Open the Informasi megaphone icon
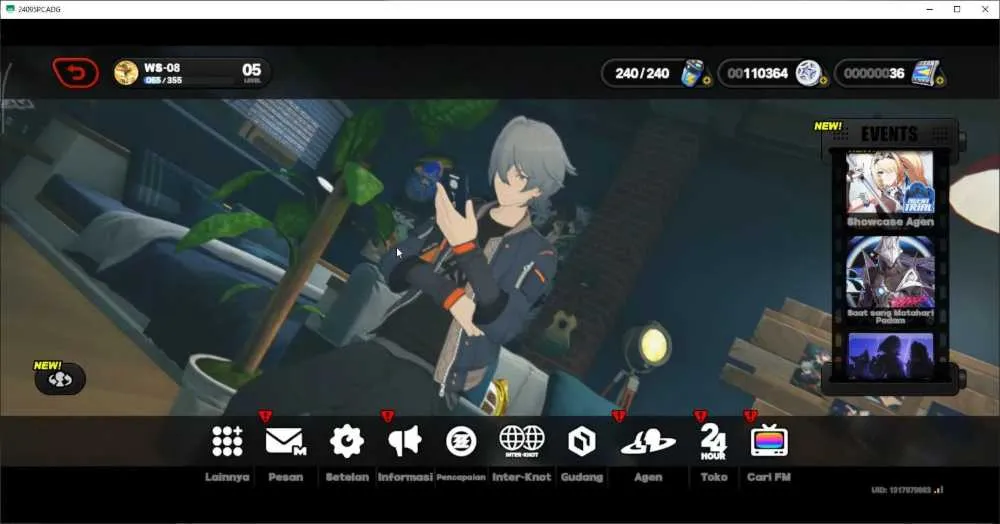Screen dimensions: 1000x524 (x=405, y=441)
